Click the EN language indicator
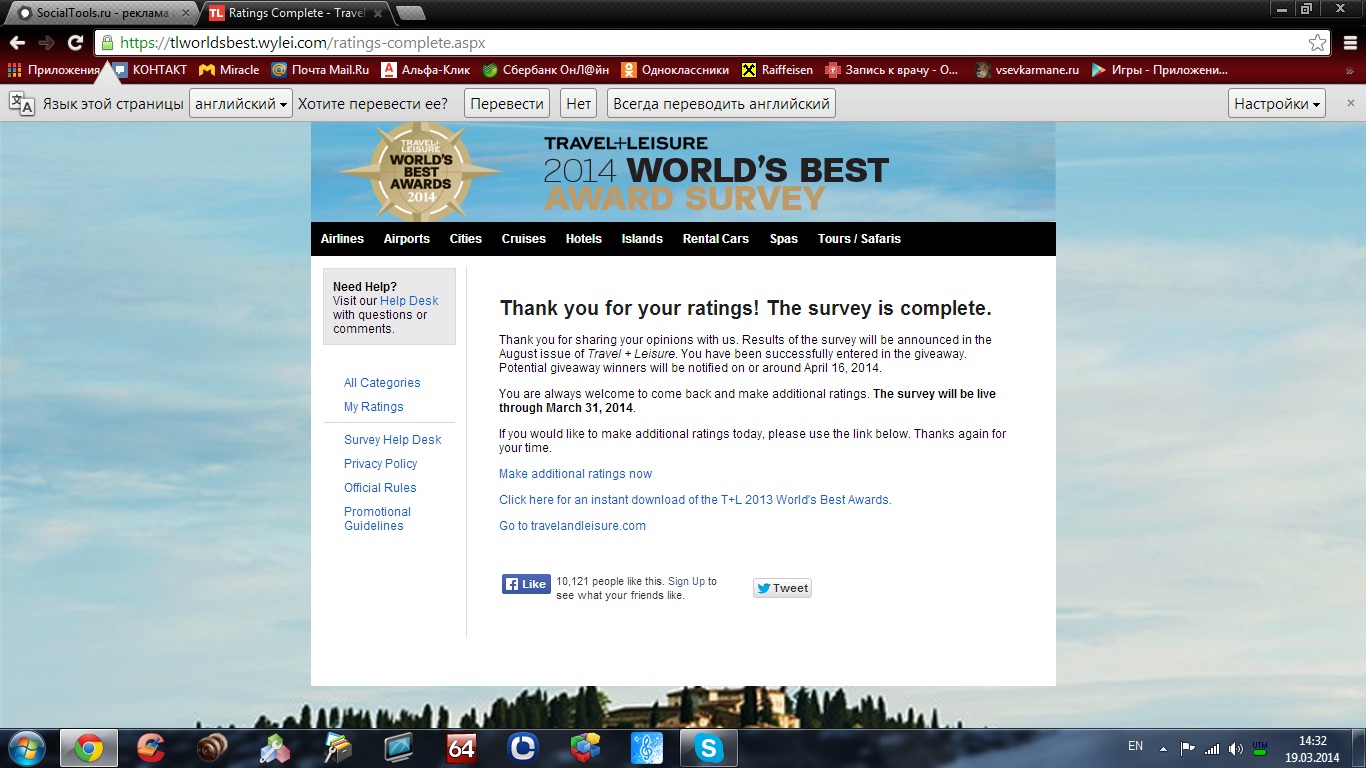This screenshot has height=768, width=1366. click(x=1135, y=746)
